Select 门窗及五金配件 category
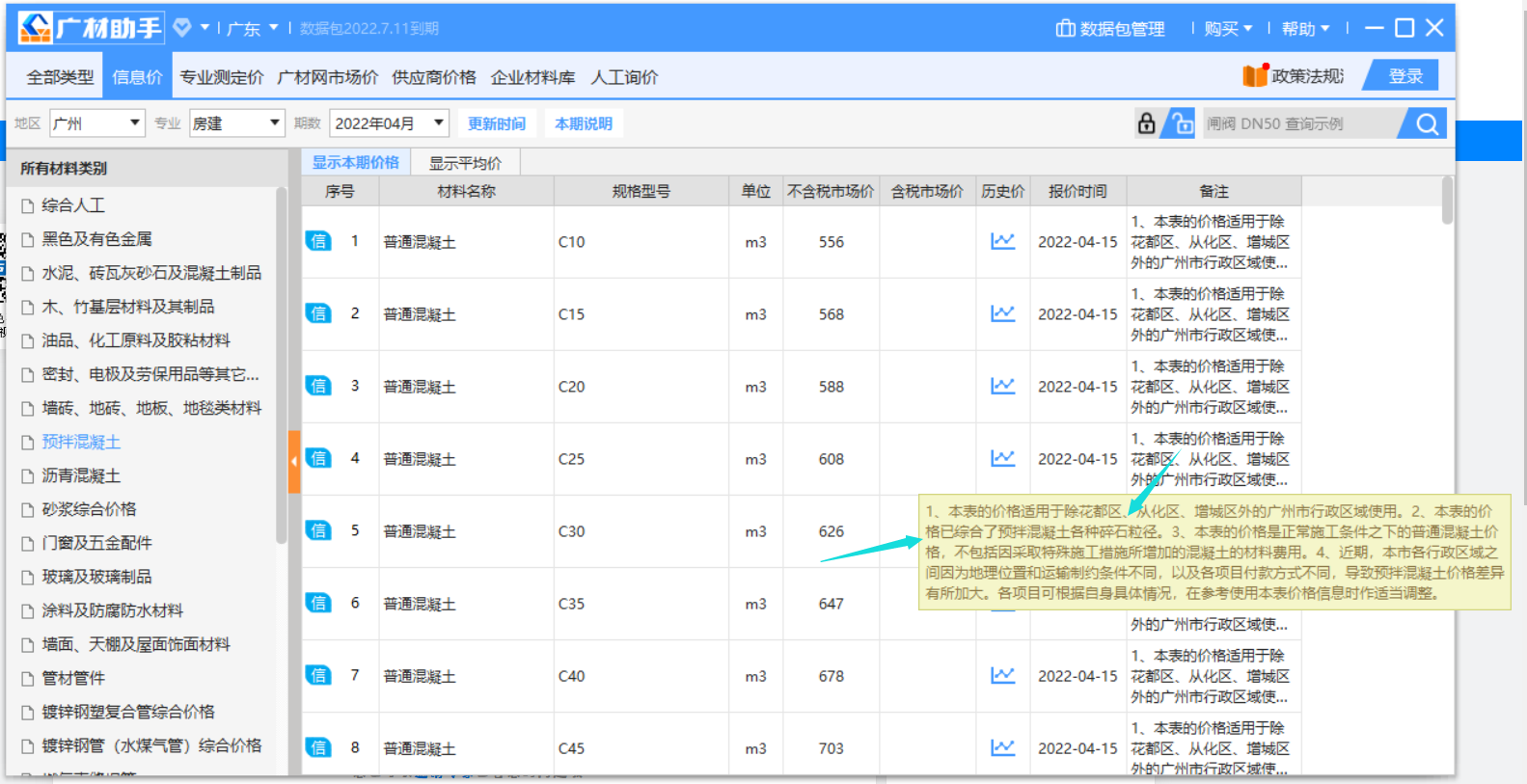1527x784 pixels. pyautogui.click(x=96, y=543)
